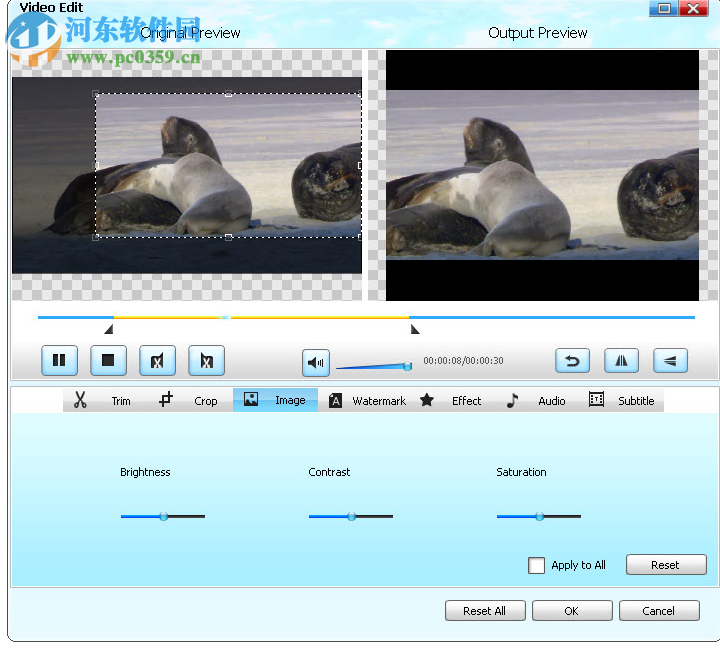720x648 pixels.
Task: Open the Trim tab
Action: (x=105, y=400)
